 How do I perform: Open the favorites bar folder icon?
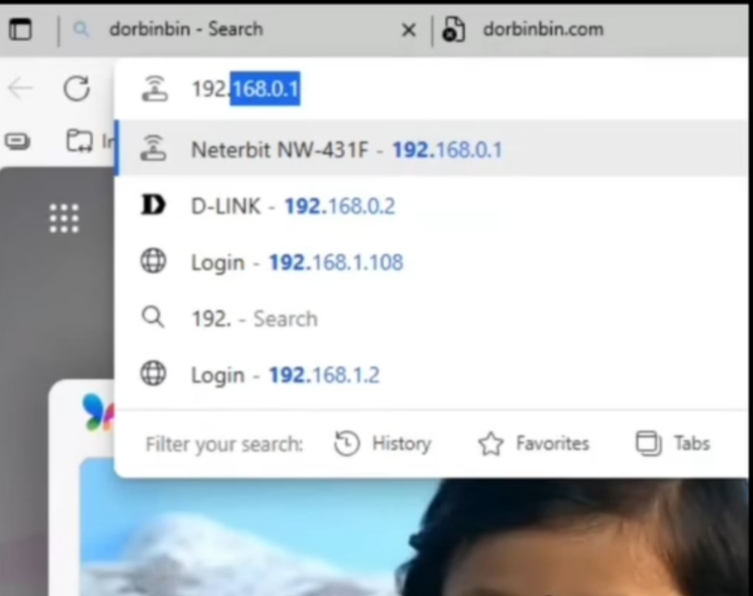coord(79,141)
